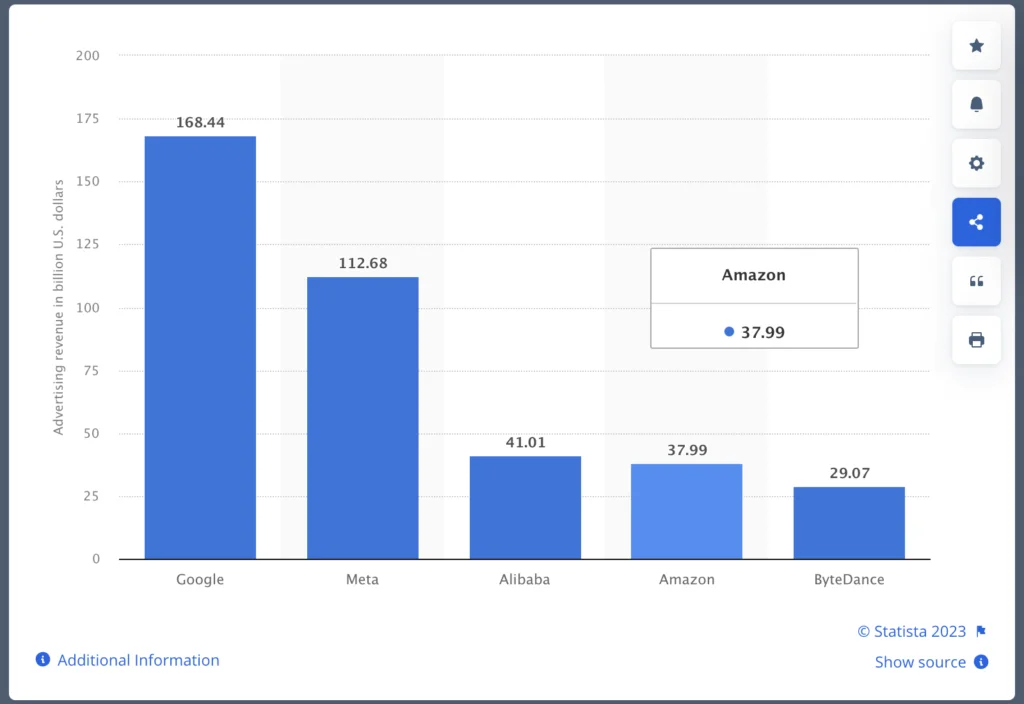The width and height of the screenshot is (1024, 704).
Task: Click the y-axis title Advertising revenue text
Action: pyautogui.click(x=59, y=307)
